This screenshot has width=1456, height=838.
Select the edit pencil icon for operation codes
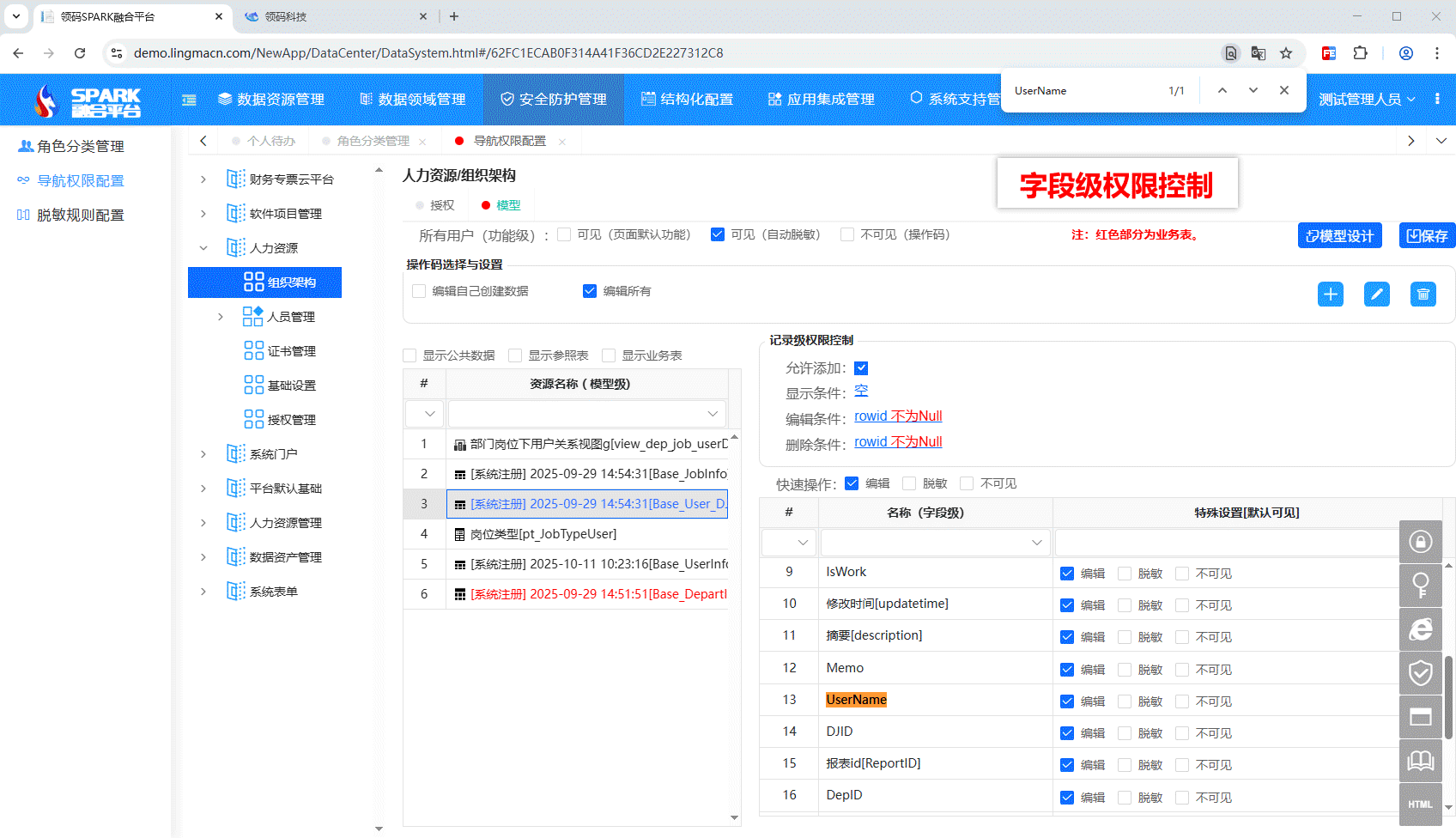(x=1377, y=294)
